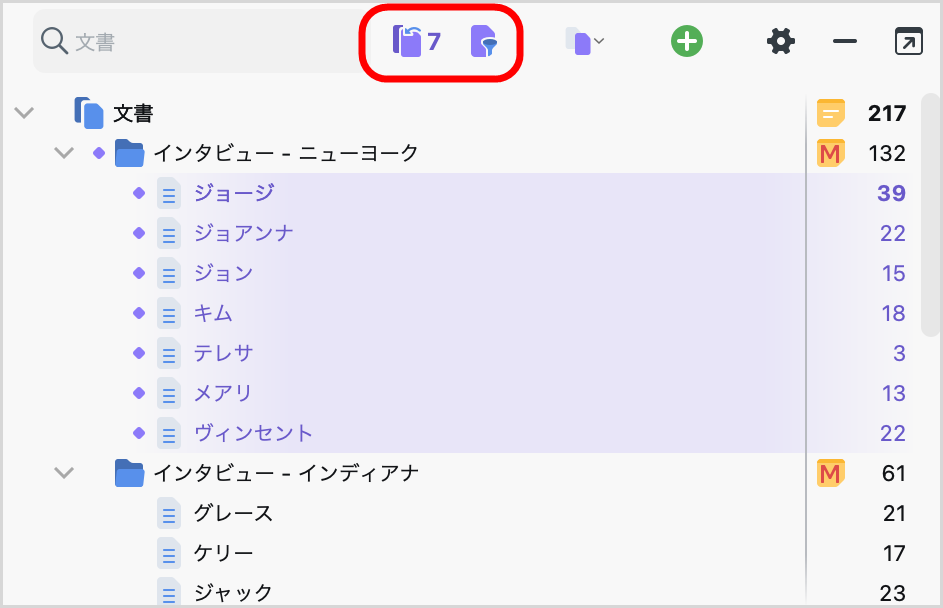The height and width of the screenshot is (608, 943).
Task: Open the document display dropdown in toolbar
Action: pyautogui.click(x=585, y=41)
